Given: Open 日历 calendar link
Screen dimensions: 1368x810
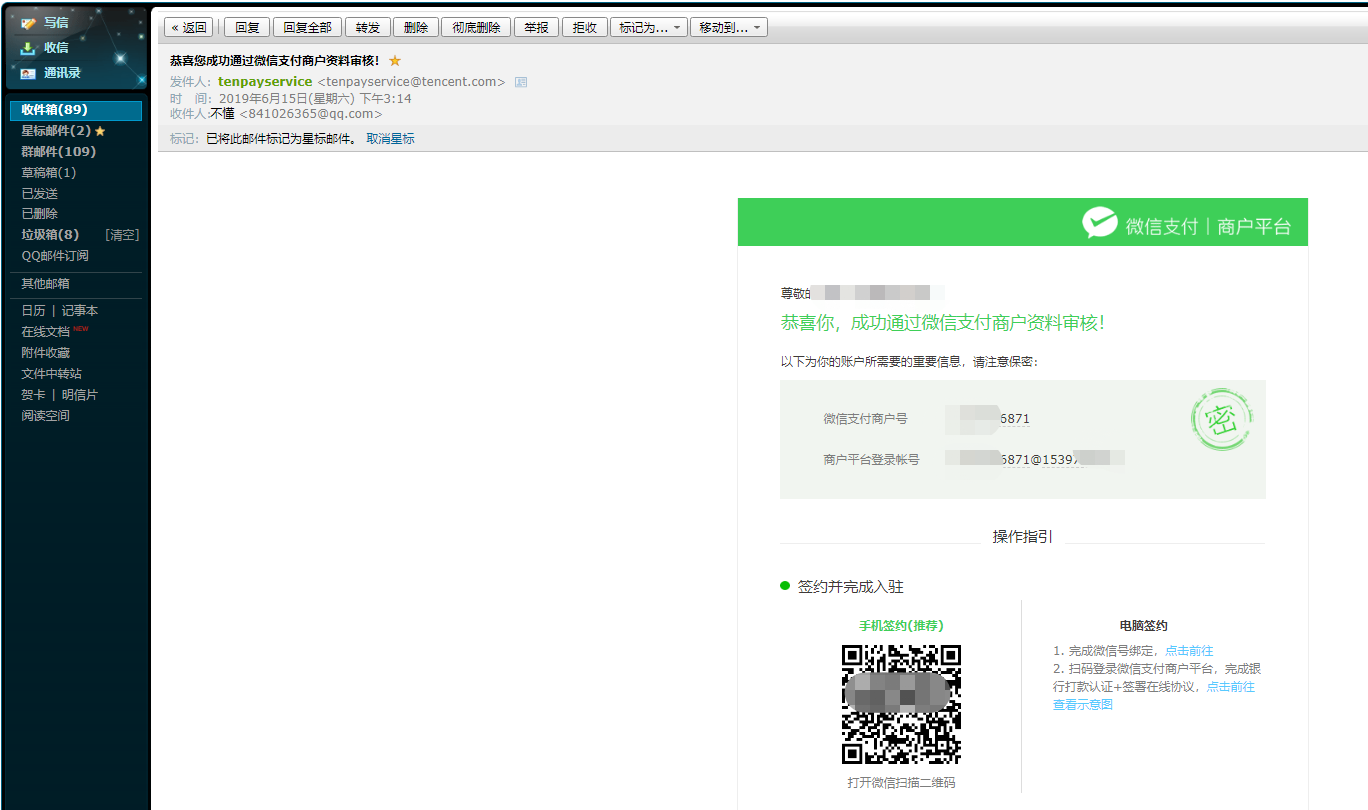Looking at the screenshot, I should coord(33,311).
